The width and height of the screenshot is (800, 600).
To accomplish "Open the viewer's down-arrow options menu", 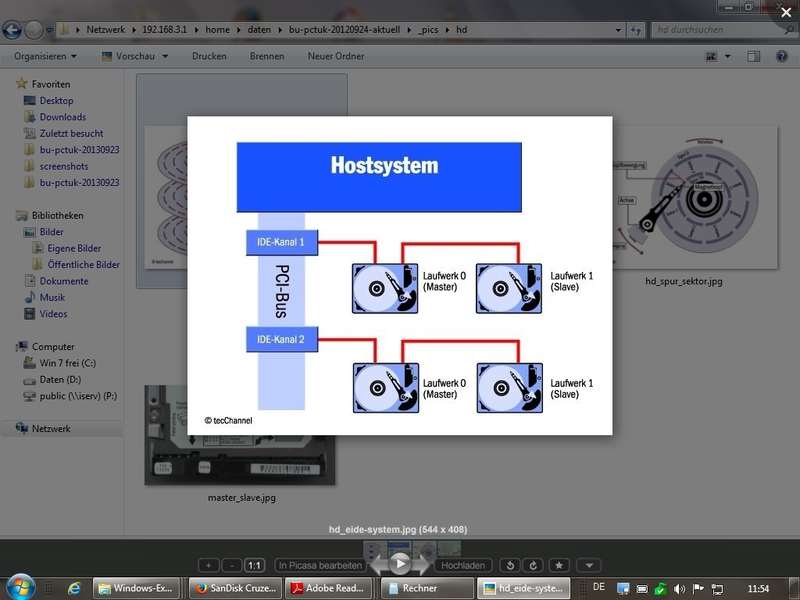I will (589, 565).
